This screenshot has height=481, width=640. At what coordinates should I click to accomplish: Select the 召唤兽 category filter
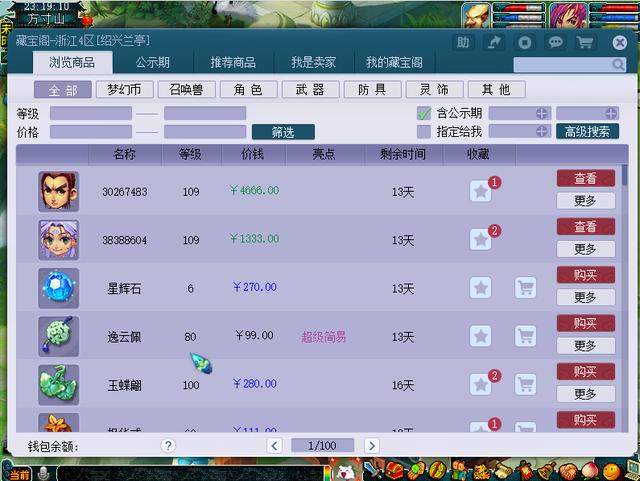click(x=187, y=89)
